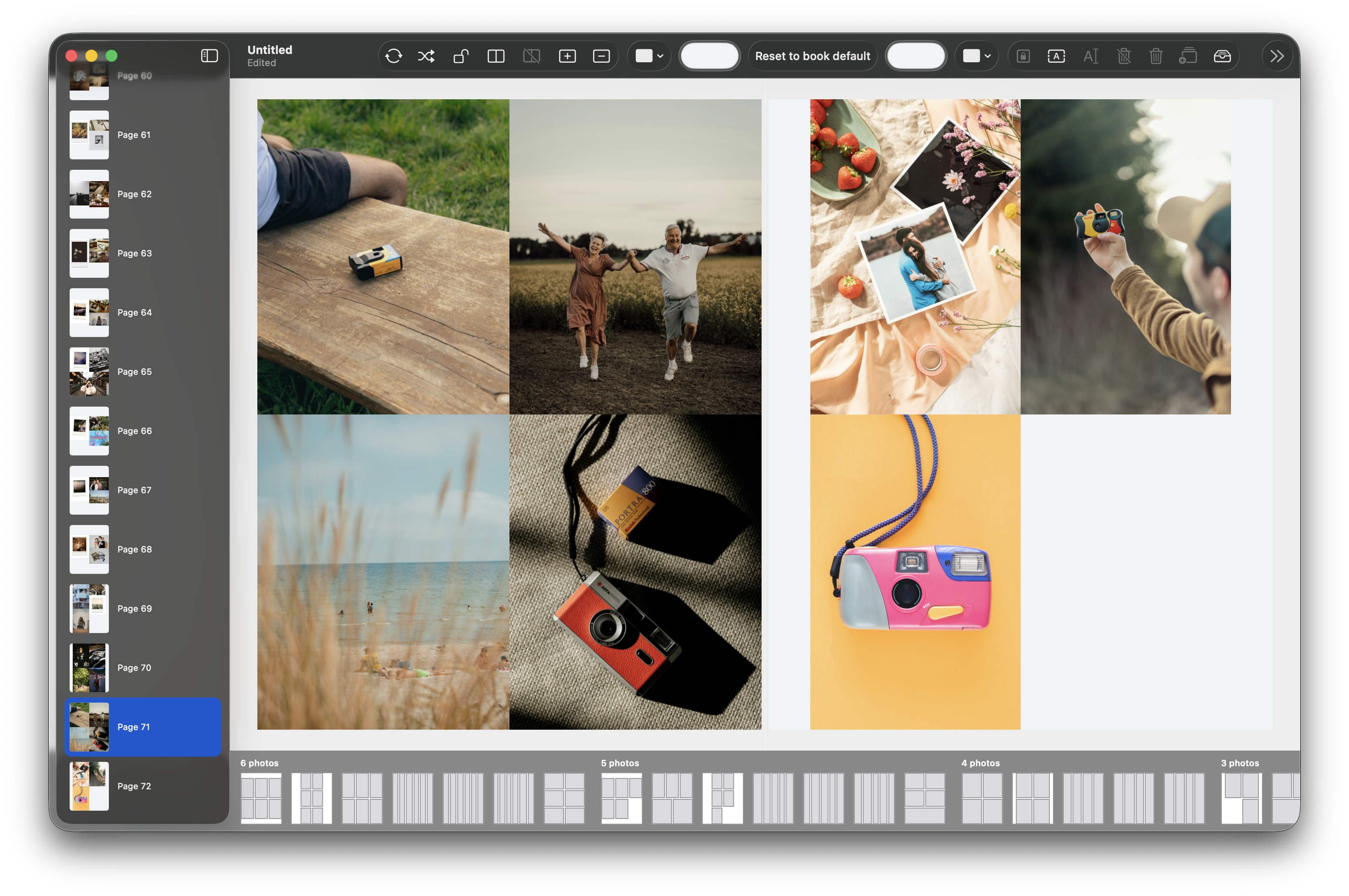Click the text box frame icon
This screenshot has width=1349, height=896.
(1056, 56)
